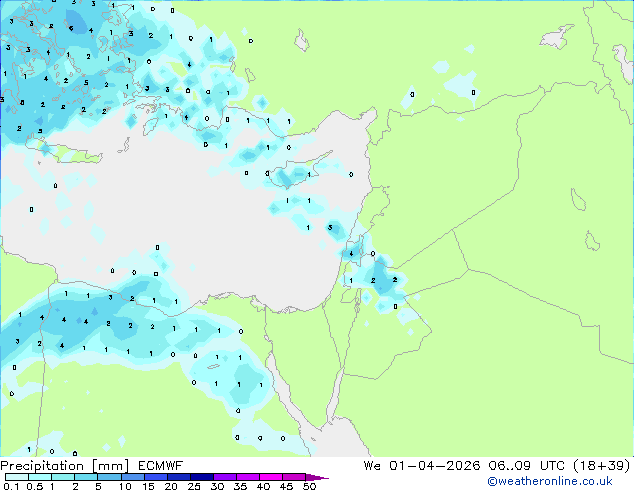Image resolution: width=634 pixels, height=490 pixels.
Task: Click the 5–10 mm legend color box
Action: point(110,477)
